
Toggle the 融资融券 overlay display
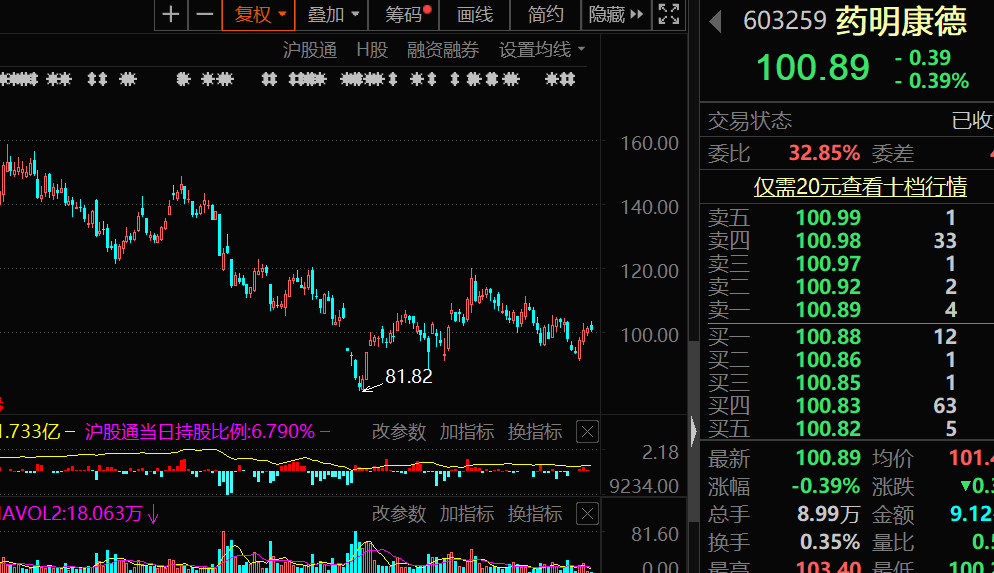[442, 50]
